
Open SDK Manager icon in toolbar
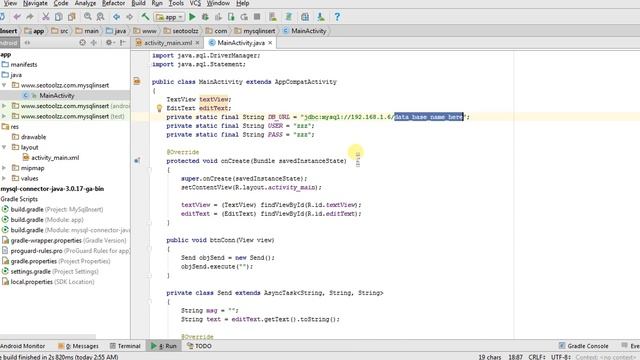[321, 17]
